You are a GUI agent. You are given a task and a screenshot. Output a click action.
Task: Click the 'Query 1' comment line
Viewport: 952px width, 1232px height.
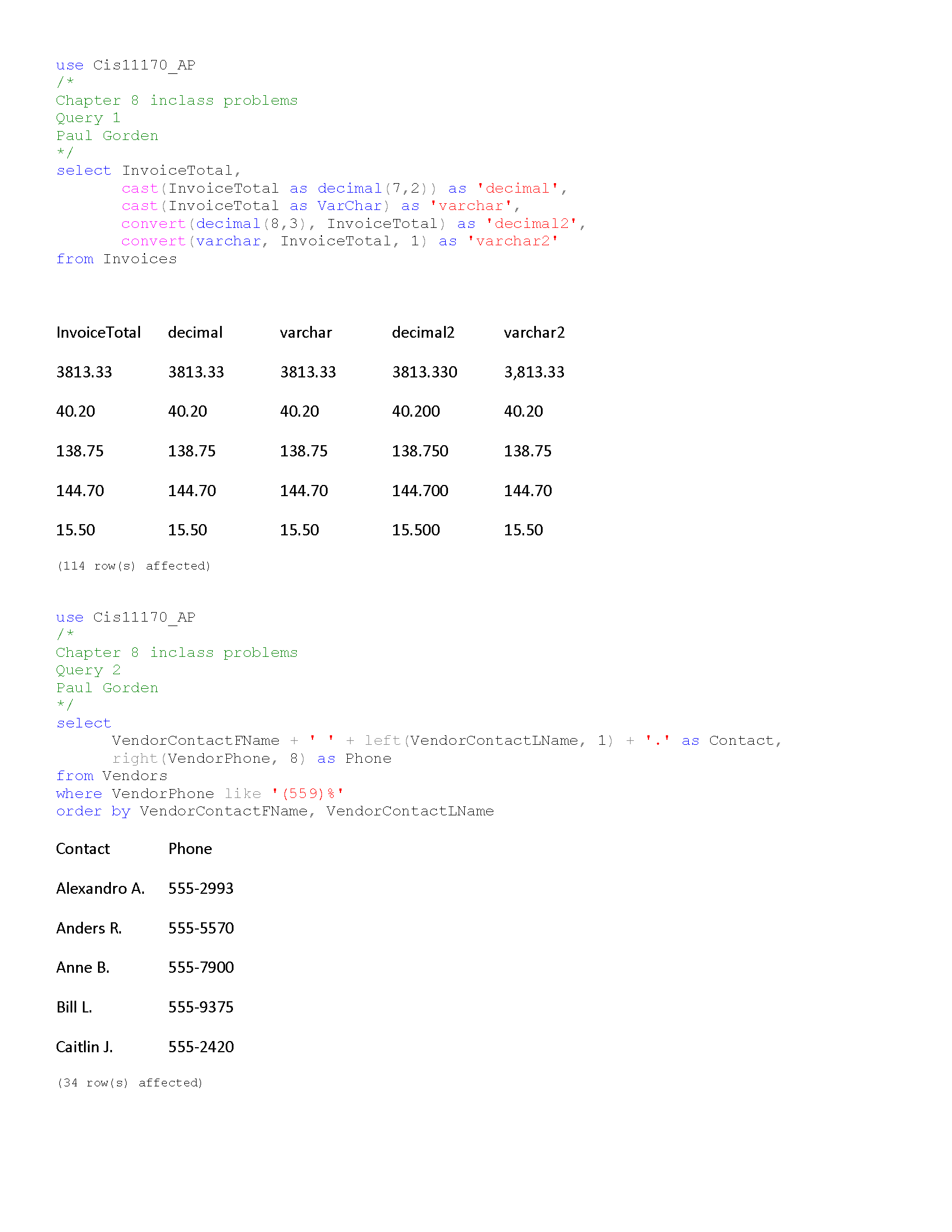point(88,118)
